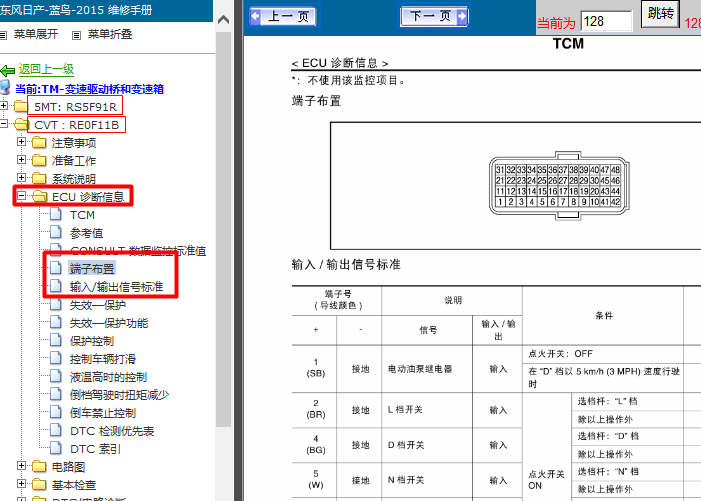Go to next page with 下一页
This screenshot has width=701, height=501.
click(433, 17)
